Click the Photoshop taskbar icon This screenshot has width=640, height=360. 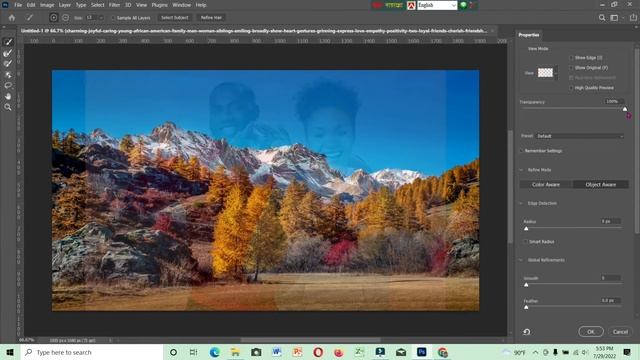[x=422, y=352]
